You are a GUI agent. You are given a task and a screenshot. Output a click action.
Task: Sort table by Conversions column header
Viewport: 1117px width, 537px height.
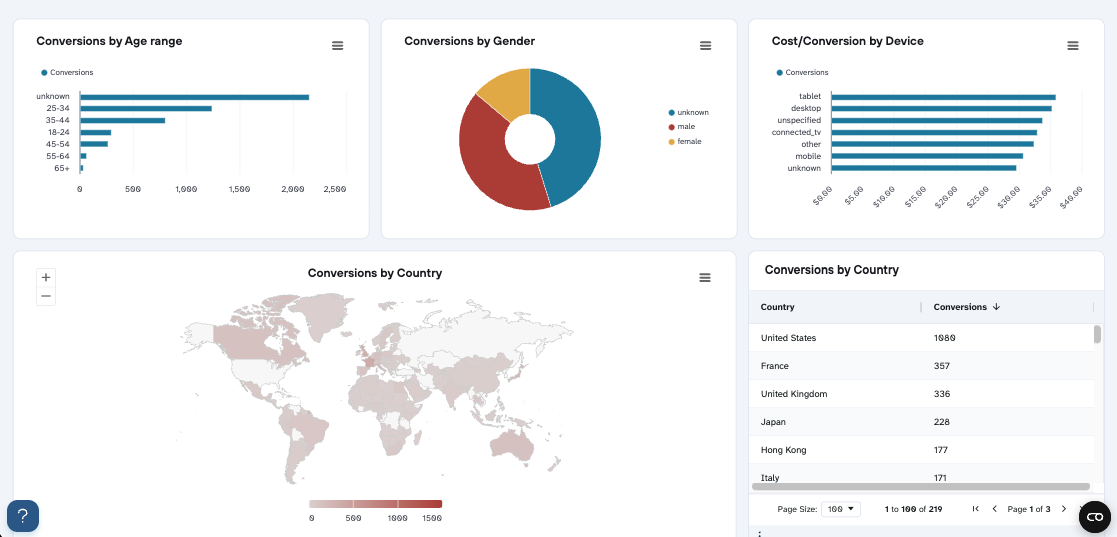point(960,307)
